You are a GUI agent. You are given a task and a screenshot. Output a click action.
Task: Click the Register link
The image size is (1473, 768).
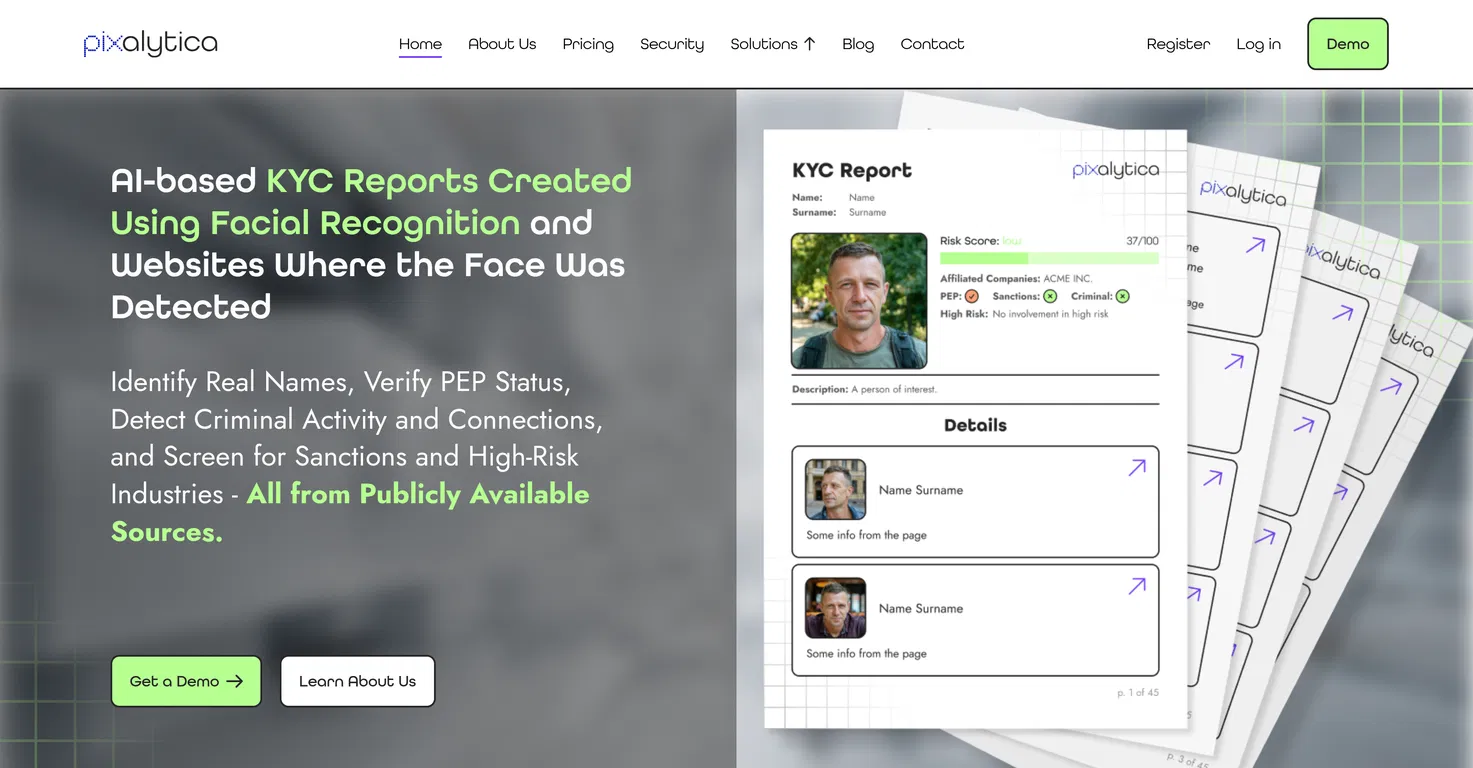[x=1178, y=44]
